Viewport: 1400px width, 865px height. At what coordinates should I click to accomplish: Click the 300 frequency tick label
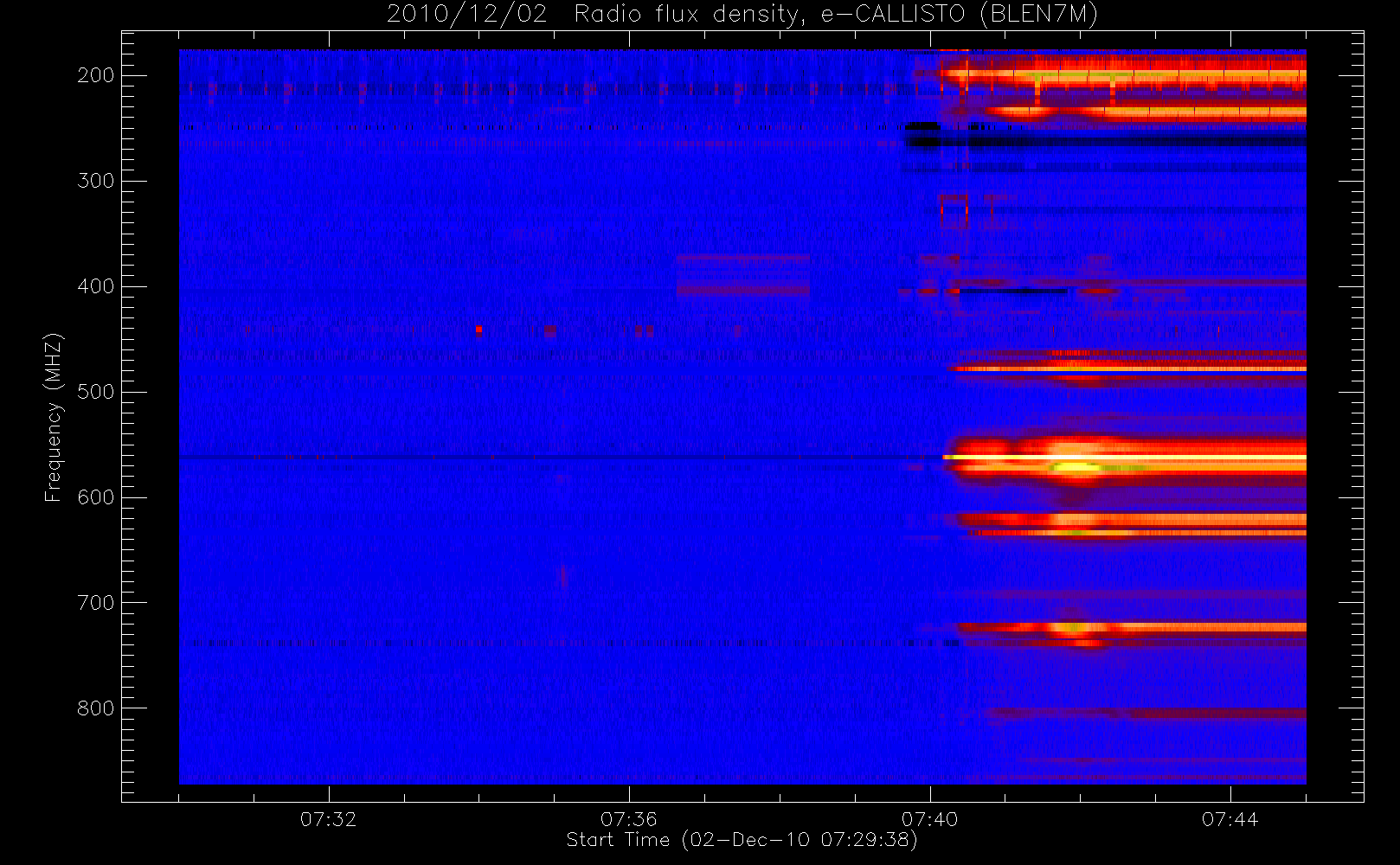tap(96, 181)
